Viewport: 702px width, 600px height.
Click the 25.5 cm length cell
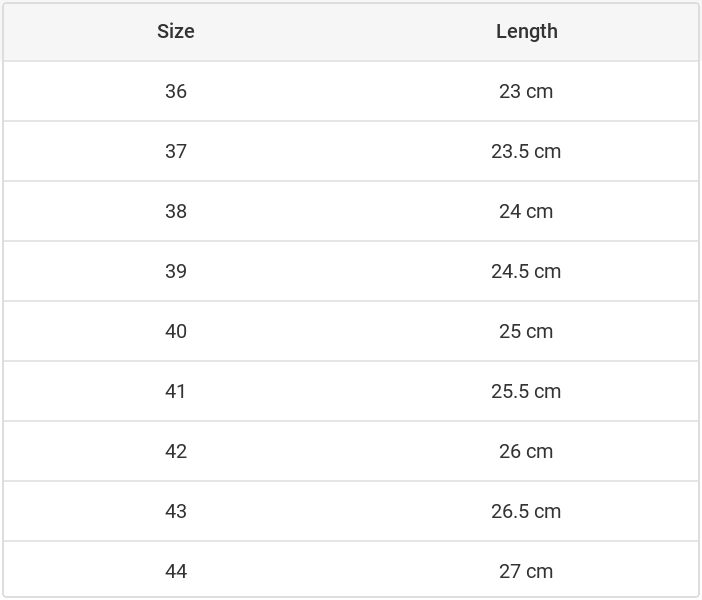click(526, 391)
